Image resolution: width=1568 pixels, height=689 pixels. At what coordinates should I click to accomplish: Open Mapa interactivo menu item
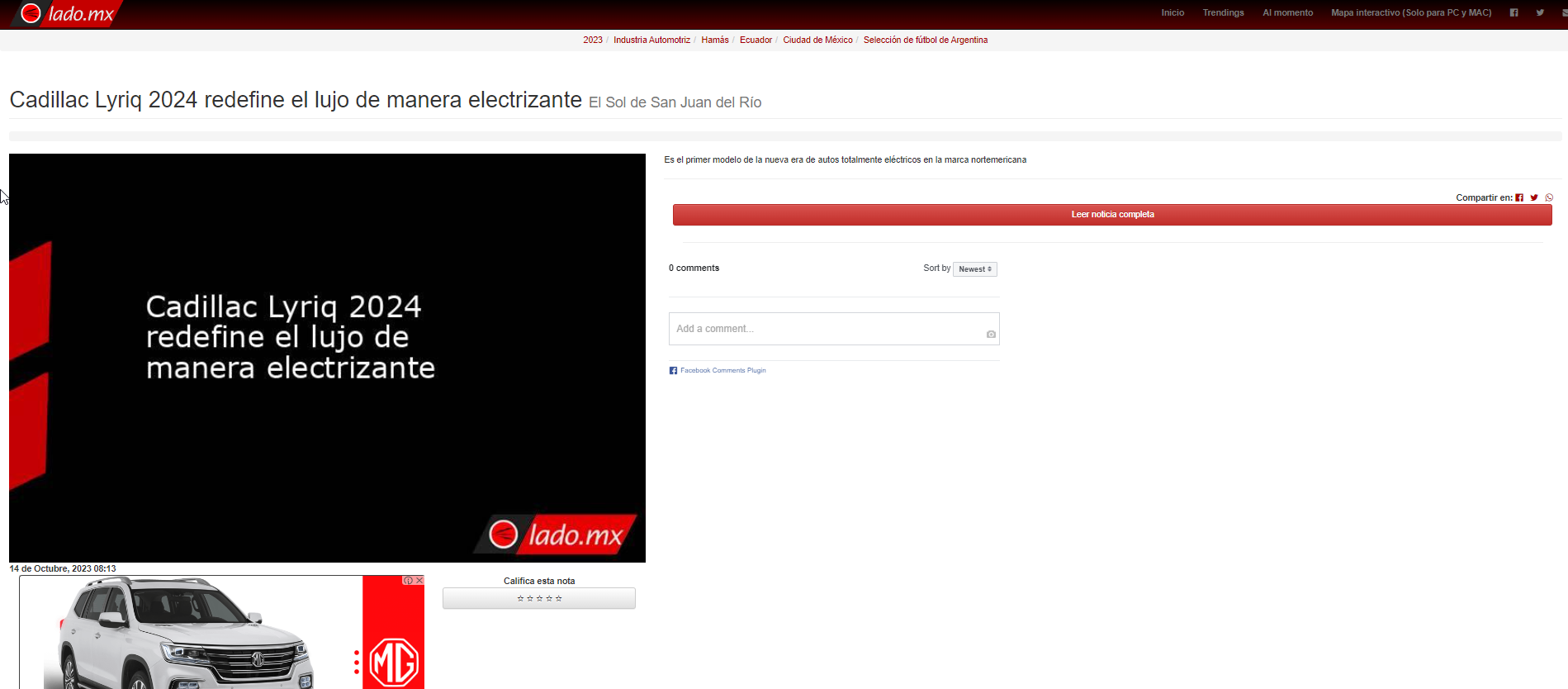click(x=1411, y=12)
